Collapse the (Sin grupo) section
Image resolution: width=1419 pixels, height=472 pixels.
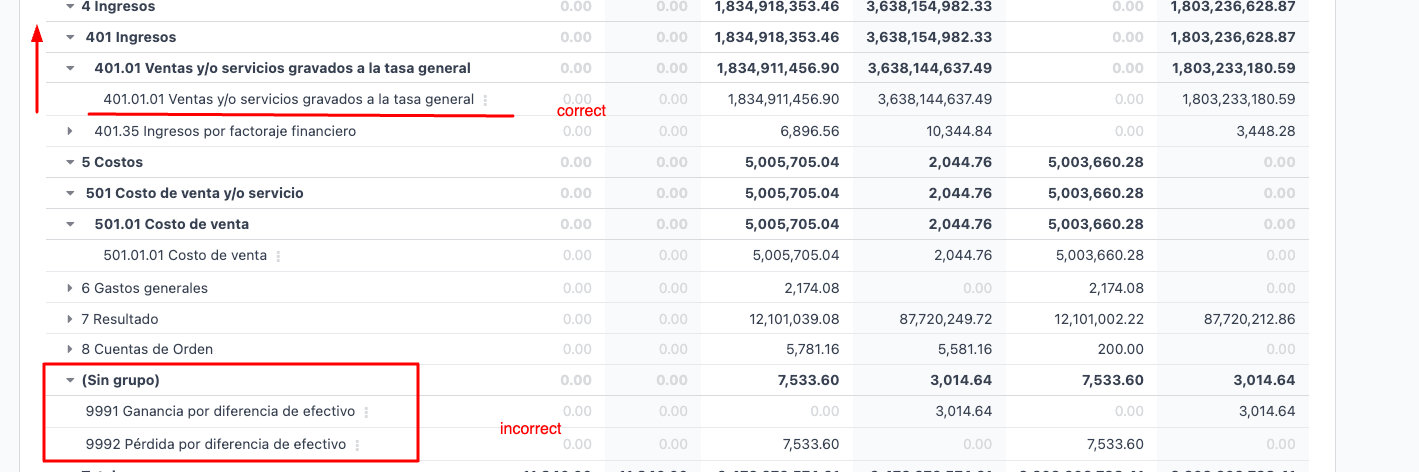pyautogui.click(x=70, y=380)
